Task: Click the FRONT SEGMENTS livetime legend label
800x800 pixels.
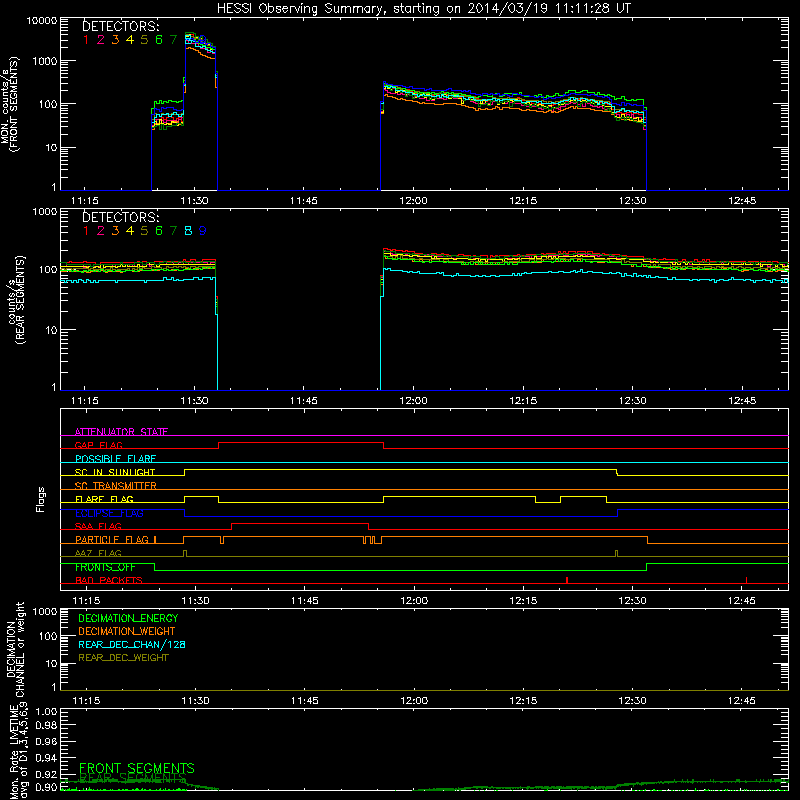Action: click(137, 768)
